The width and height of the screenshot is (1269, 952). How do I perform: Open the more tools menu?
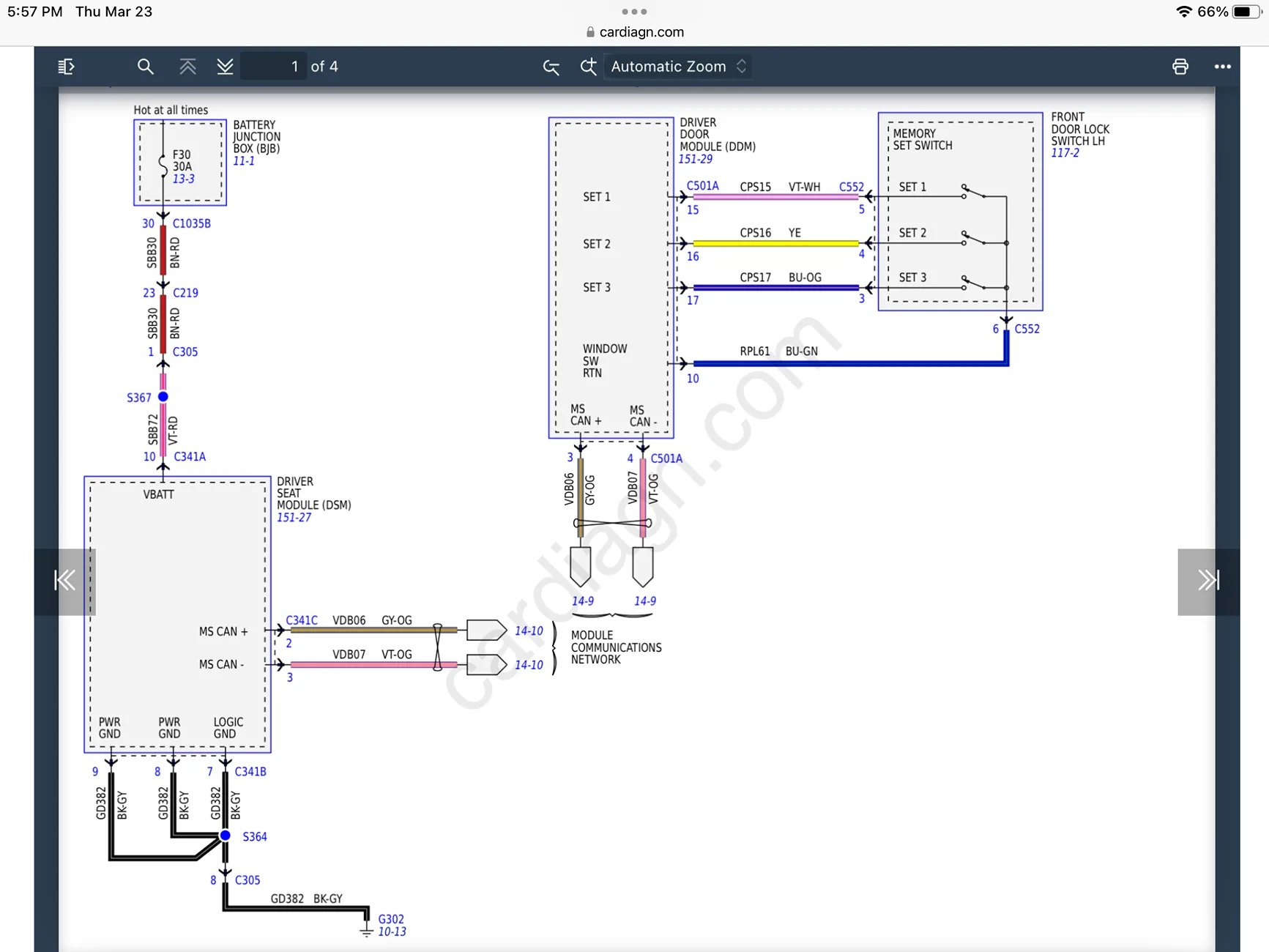(1222, 67)
